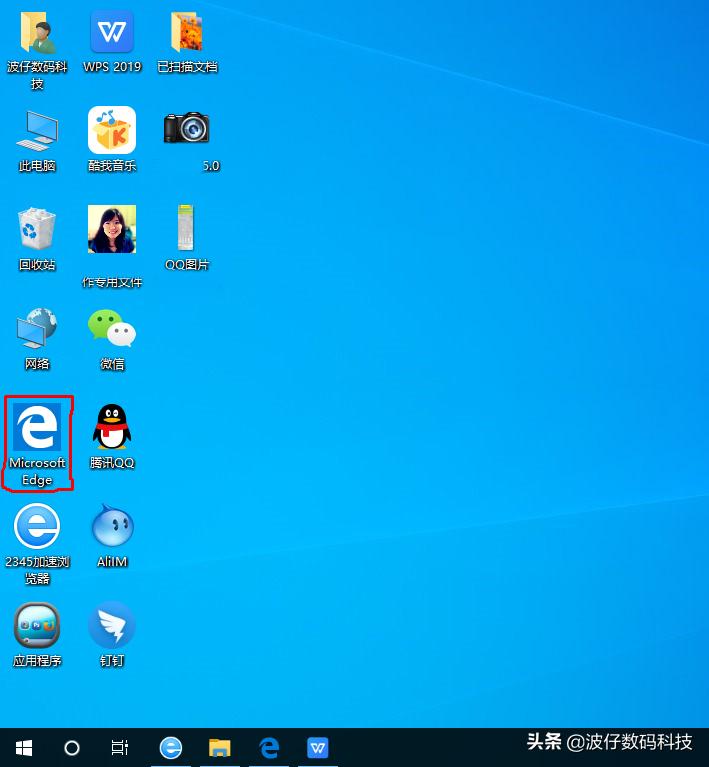This screenshot has height=767, width=709.
Task: Switch to Edge in the taskbar
Action: [269, 747]
